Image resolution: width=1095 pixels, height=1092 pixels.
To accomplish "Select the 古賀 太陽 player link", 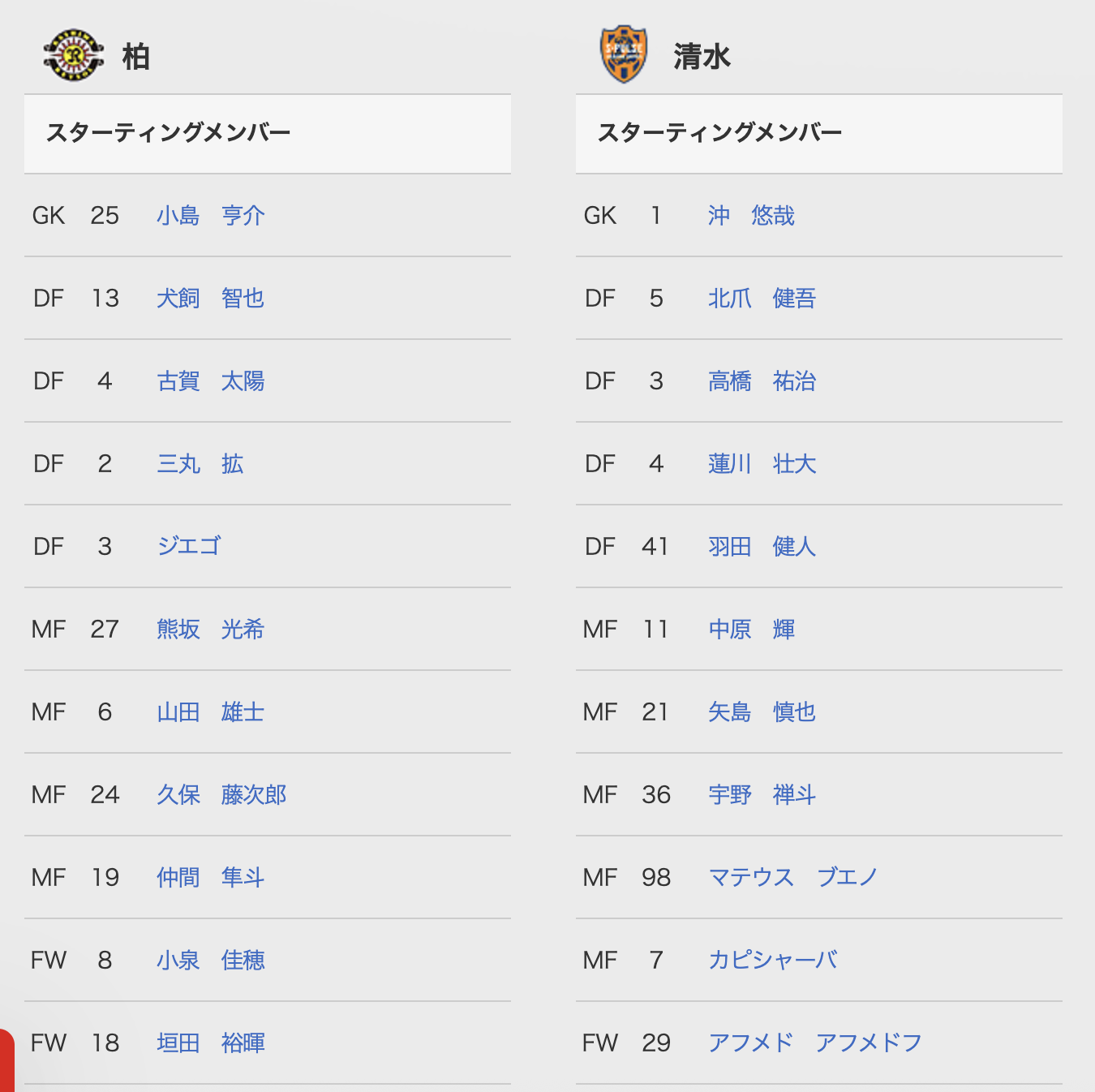I will point(211,381).
